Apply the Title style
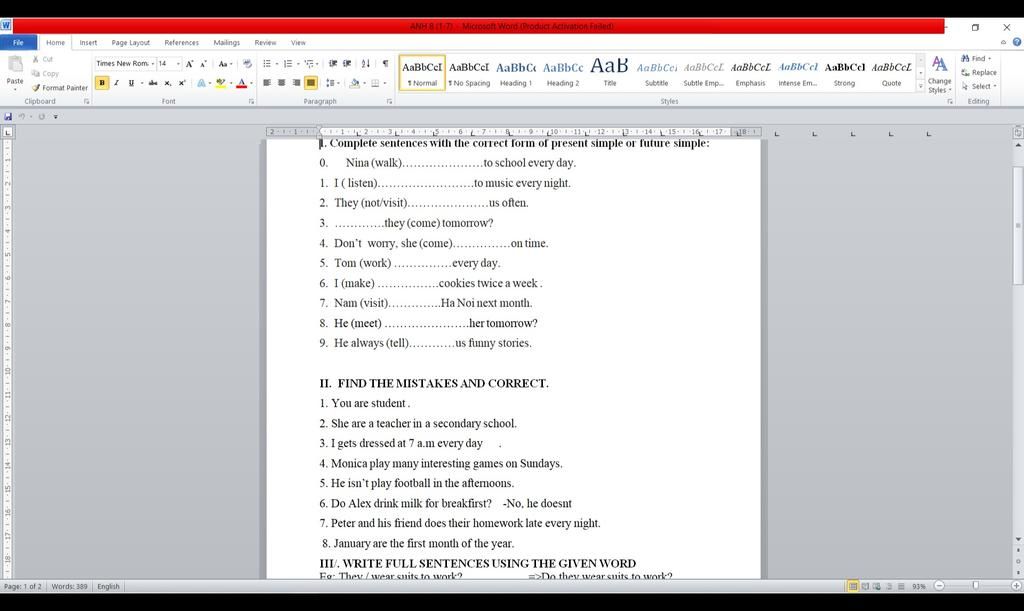1024x611 pixels. [610, 73]
